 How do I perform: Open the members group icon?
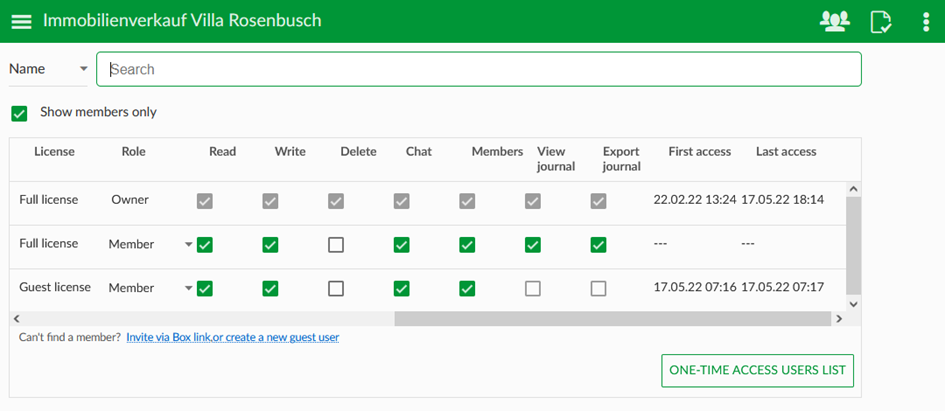pos(835,21)
